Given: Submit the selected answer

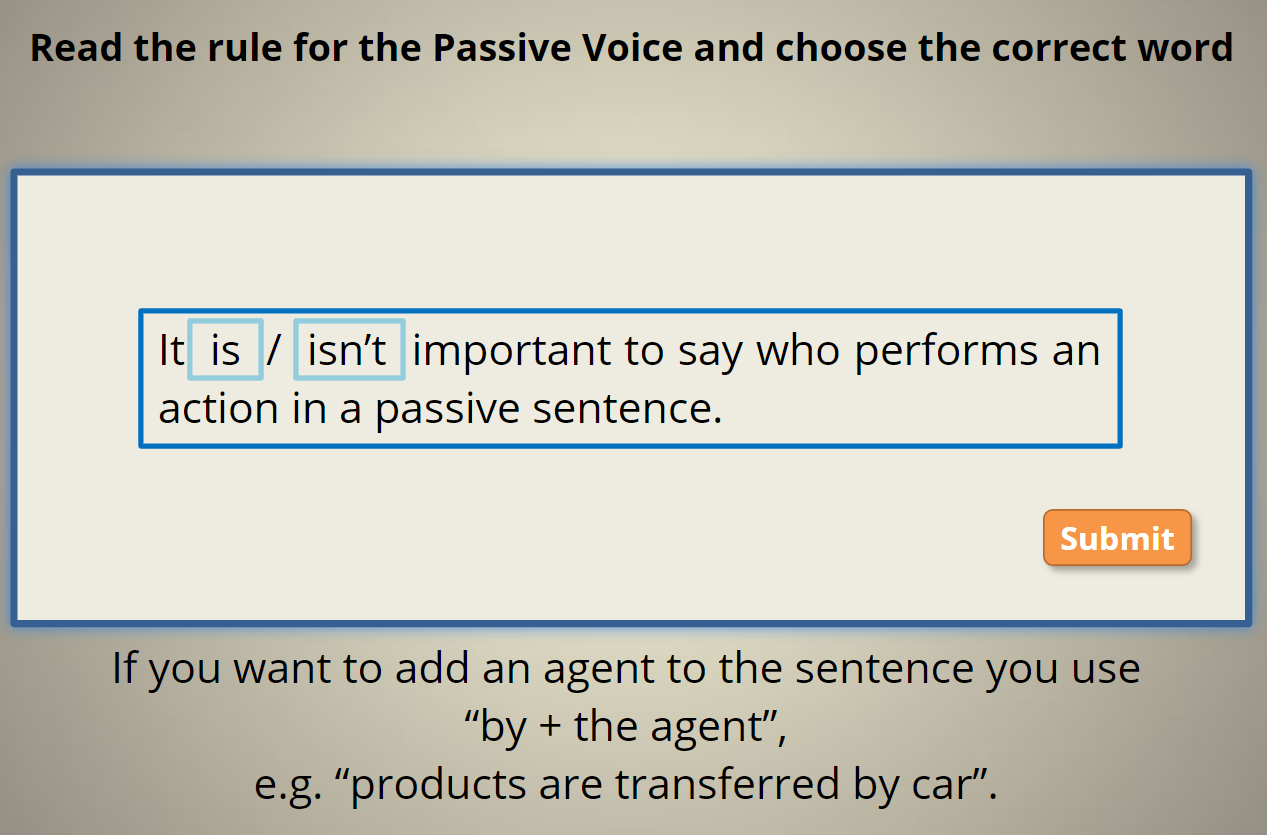Looking at the screenshot, I should point(1117,538).
